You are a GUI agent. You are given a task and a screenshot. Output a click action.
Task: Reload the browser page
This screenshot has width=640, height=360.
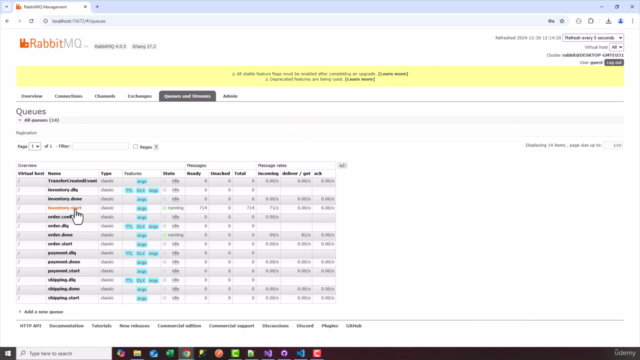click(31, 21)
